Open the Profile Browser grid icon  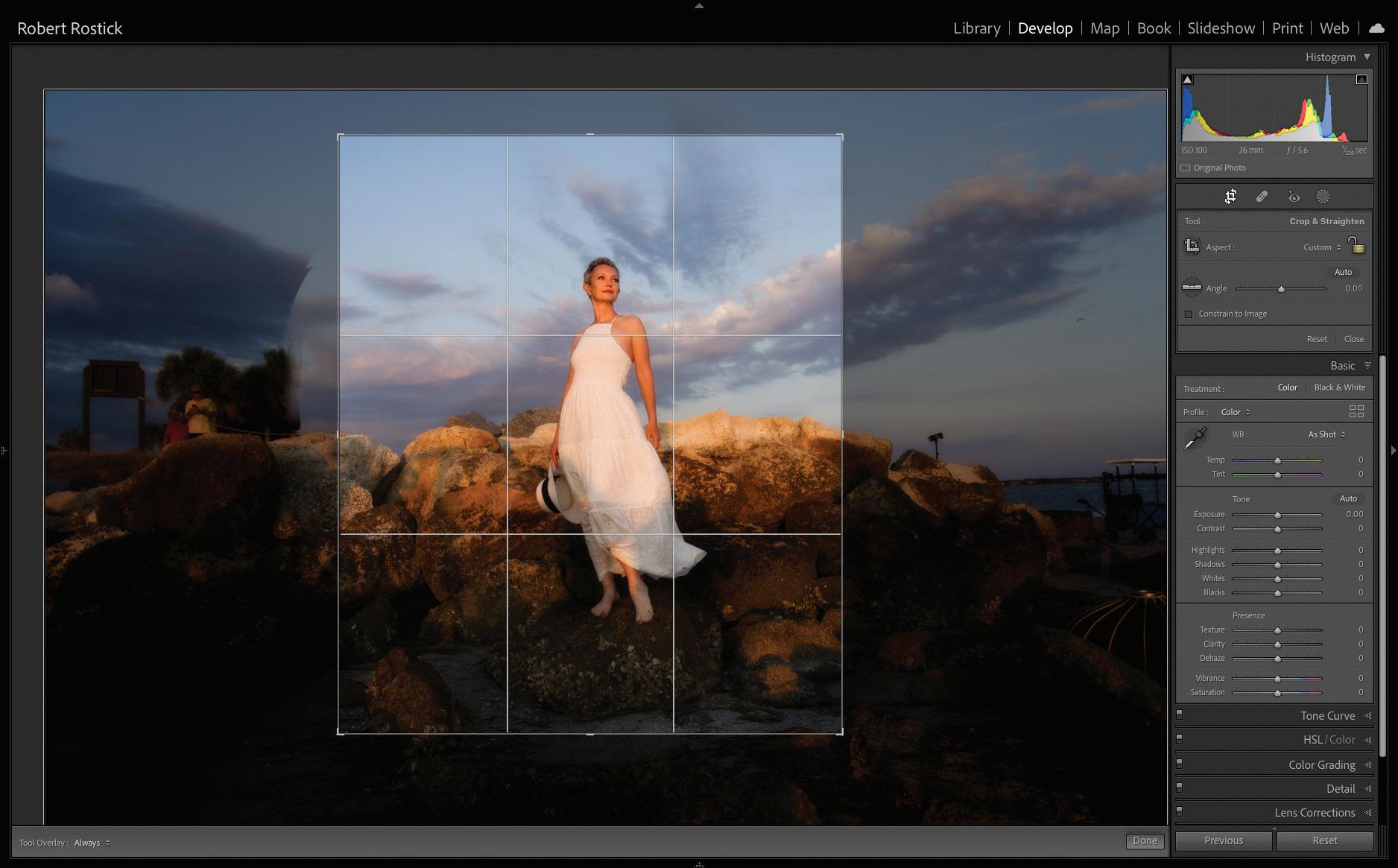1356,411
